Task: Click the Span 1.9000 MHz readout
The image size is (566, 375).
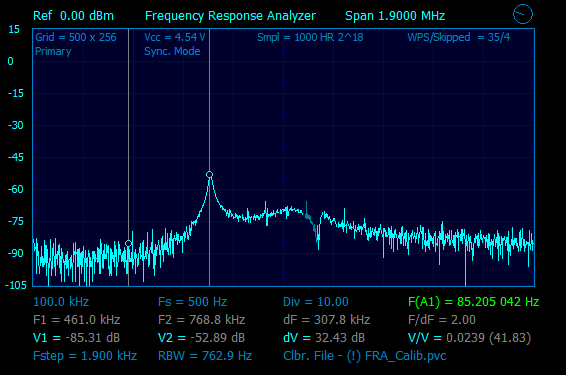Action: pos(395,16)
